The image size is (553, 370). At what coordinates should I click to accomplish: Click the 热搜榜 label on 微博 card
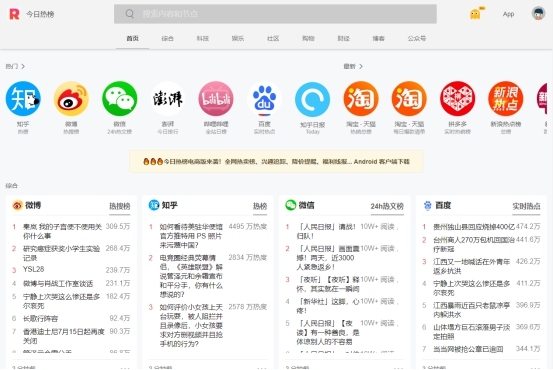[x=120, y=206]
